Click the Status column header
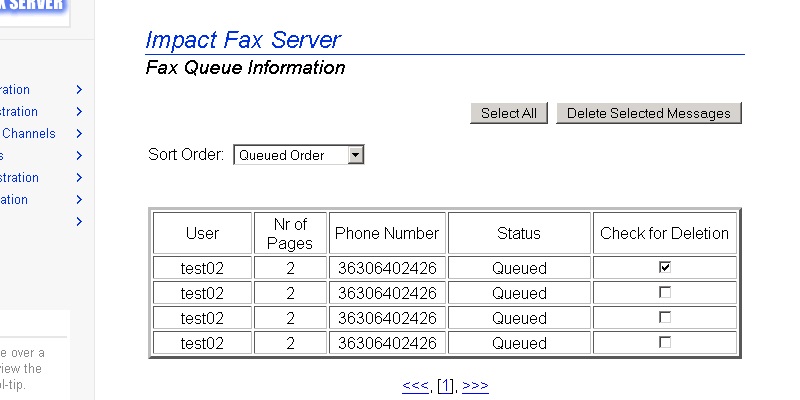Image resolution: width=800 pixels, height=400 pixels. tap(518, 233)
